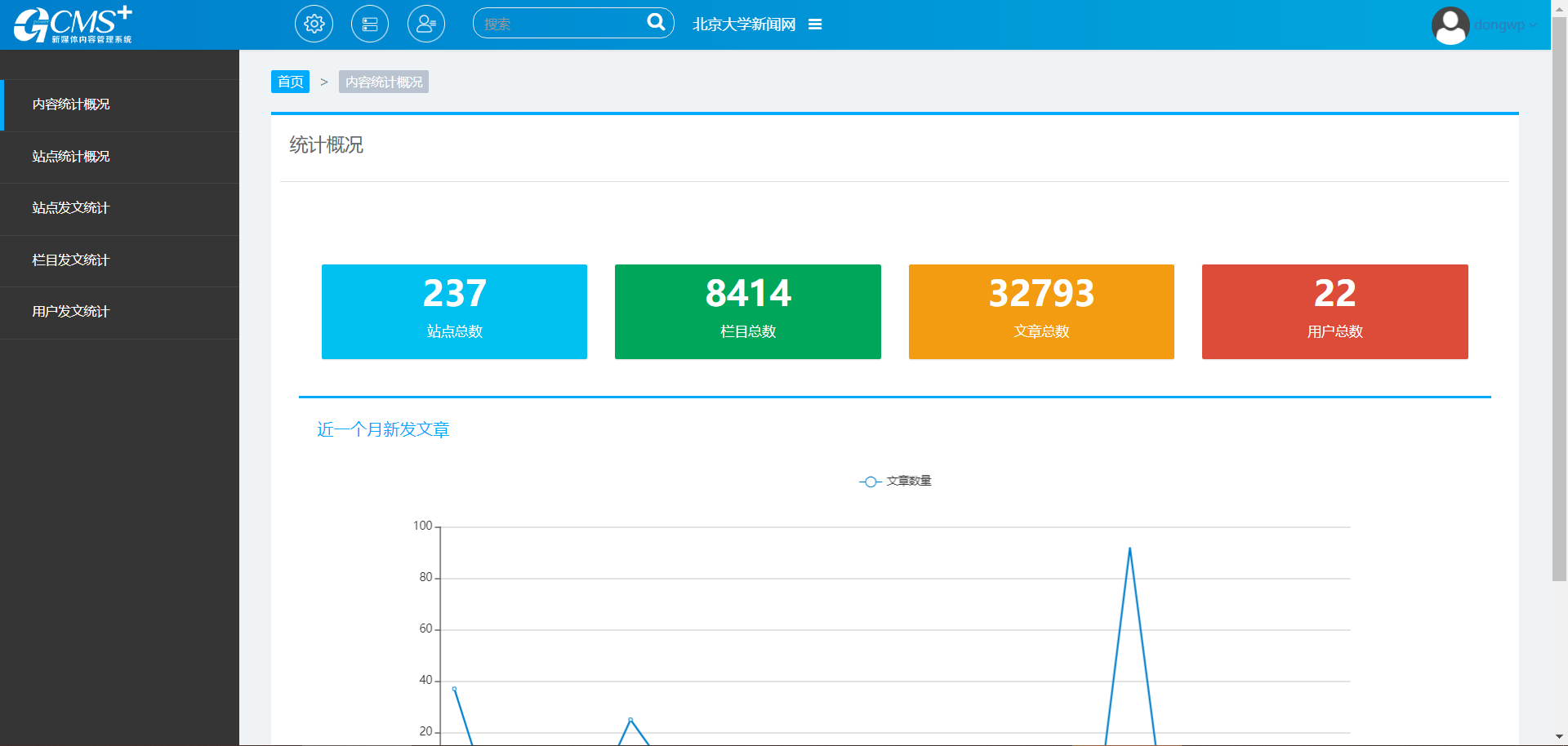Go to 栏目发文统计 sidebar item

(x=71, y=260)
